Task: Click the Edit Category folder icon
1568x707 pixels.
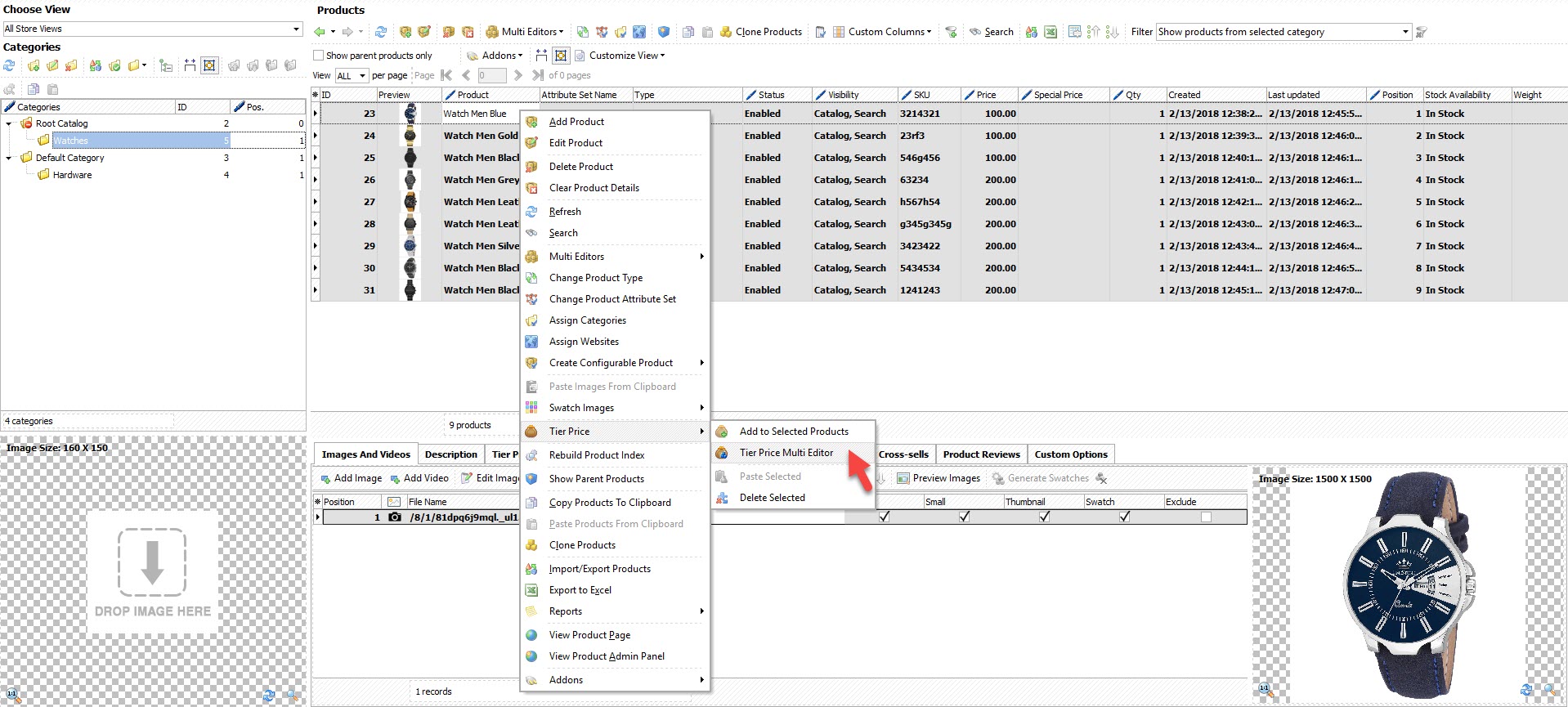Action: pyautogui.click(x=52, y=65)
